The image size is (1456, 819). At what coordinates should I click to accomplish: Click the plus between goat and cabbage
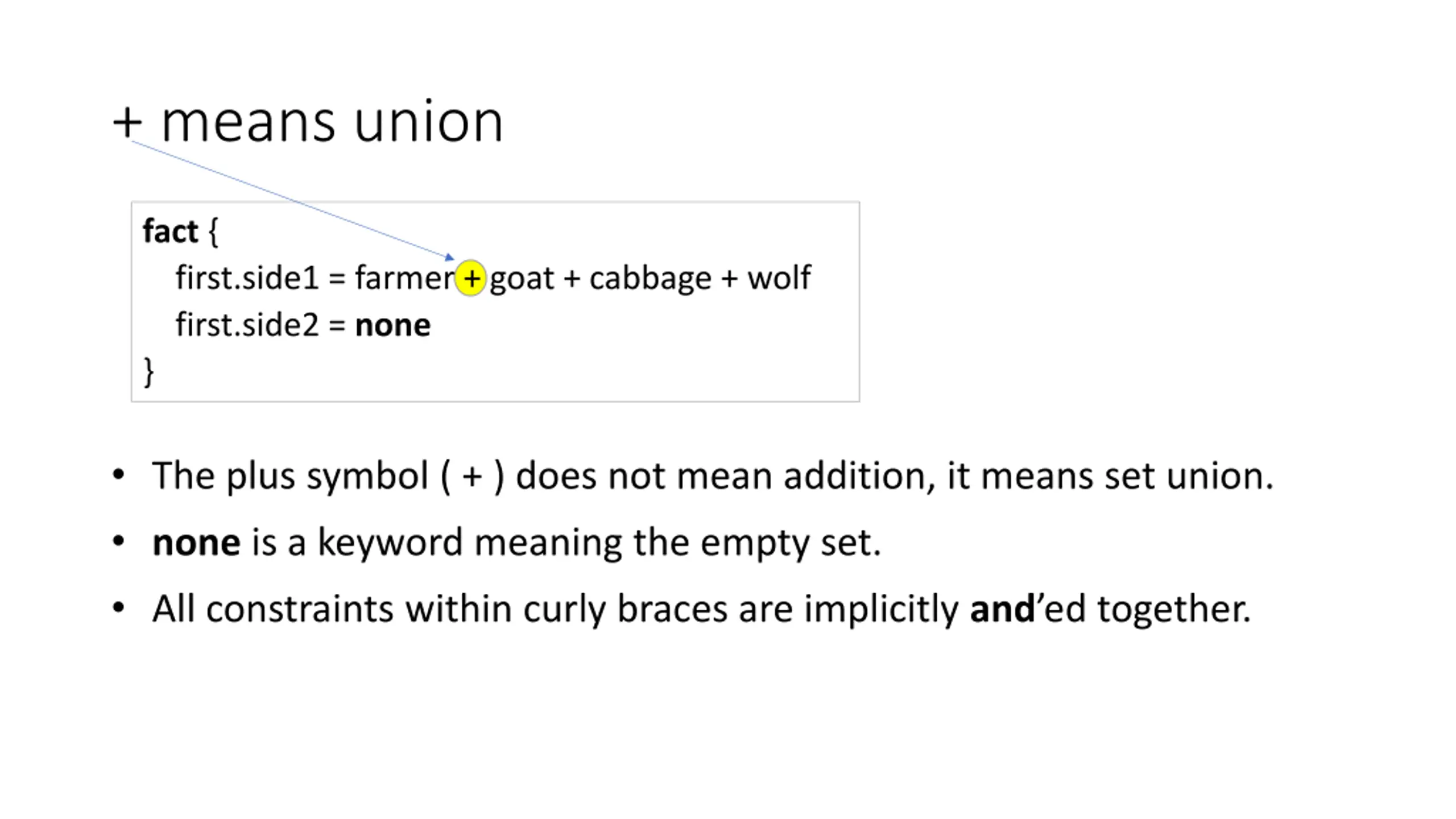click(x=572, y=279)
